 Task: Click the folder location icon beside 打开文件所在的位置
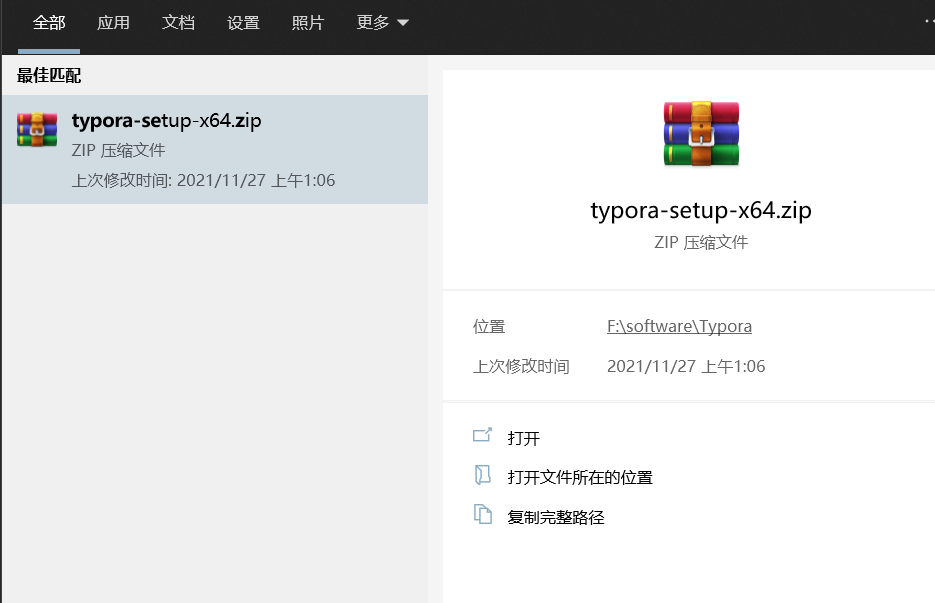click(482, 475)
